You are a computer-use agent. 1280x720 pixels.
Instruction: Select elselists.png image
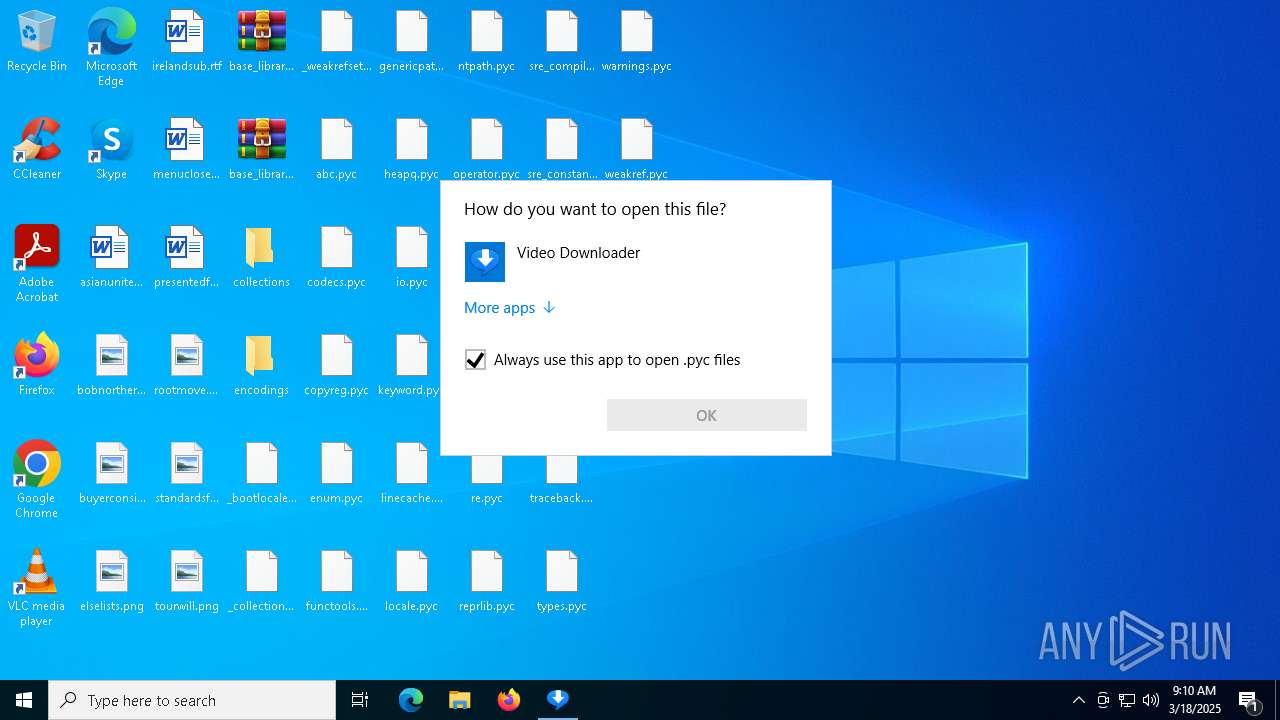(111, 582)
